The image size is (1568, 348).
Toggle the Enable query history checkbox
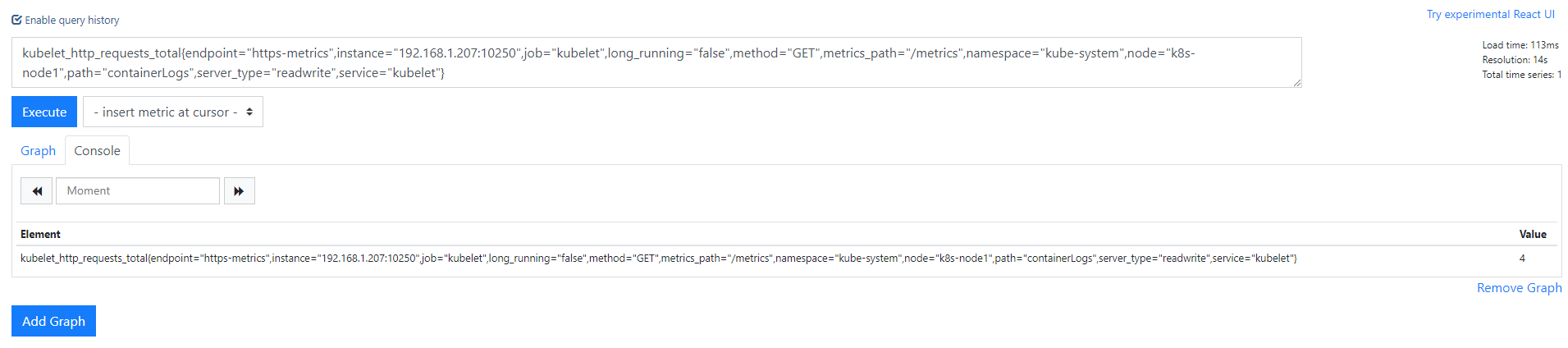16,20
